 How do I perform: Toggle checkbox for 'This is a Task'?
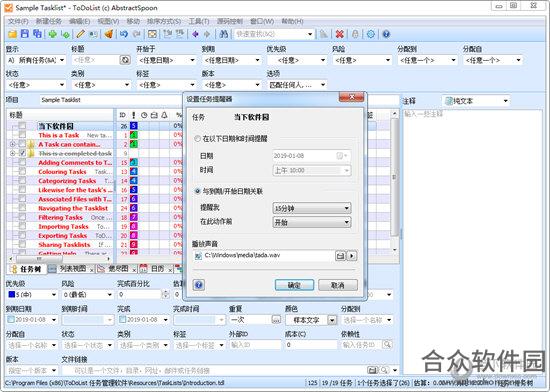click(x=22, y=135)
